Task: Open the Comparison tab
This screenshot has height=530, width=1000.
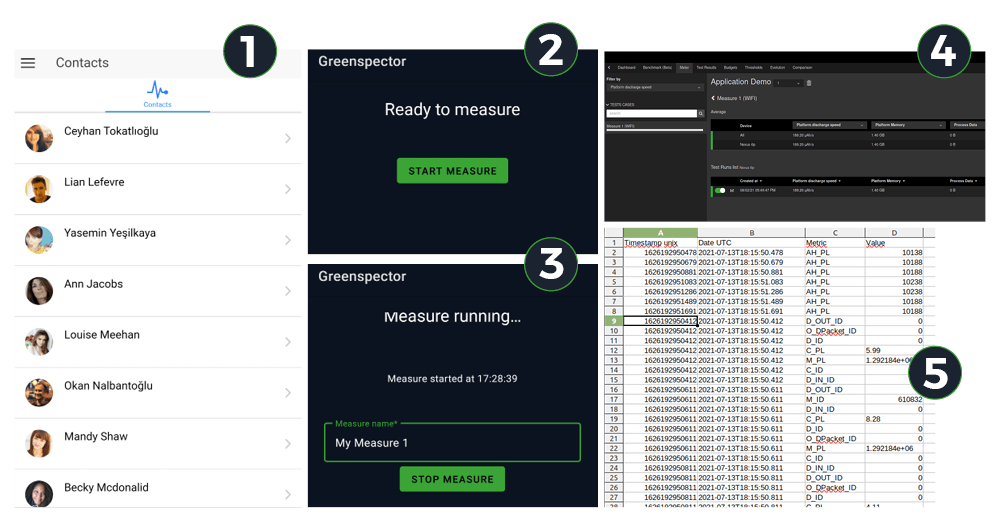Action: tap(802, 68)
